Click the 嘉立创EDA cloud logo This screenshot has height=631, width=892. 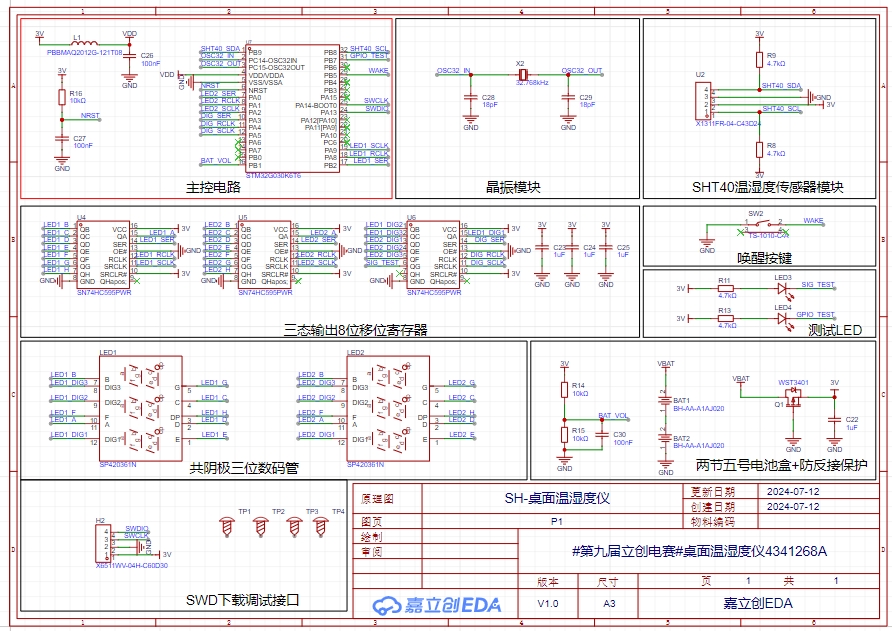[x=437, y=605]
